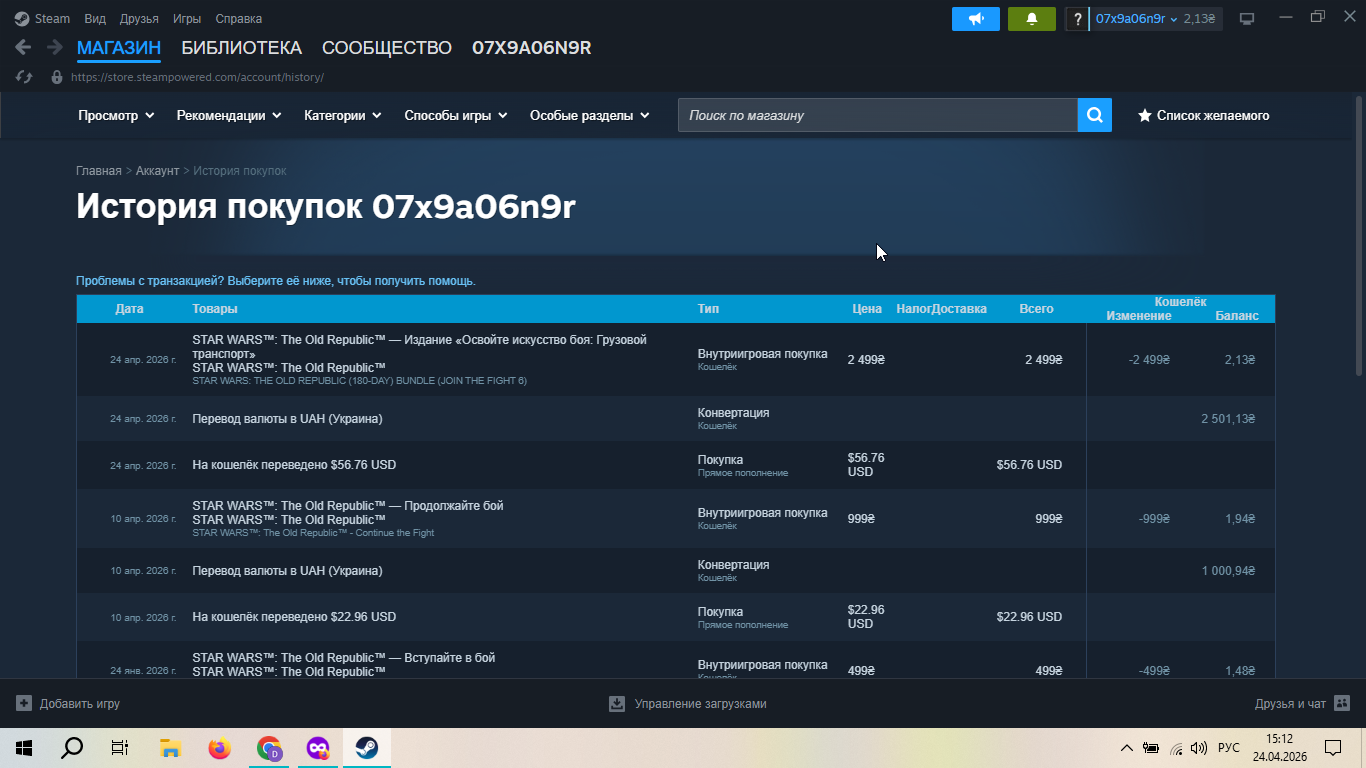Select the 10 апр. currency conversion to UAH row
The image size is (1366, 768).
pyautogui.click(x=676, y=571)
